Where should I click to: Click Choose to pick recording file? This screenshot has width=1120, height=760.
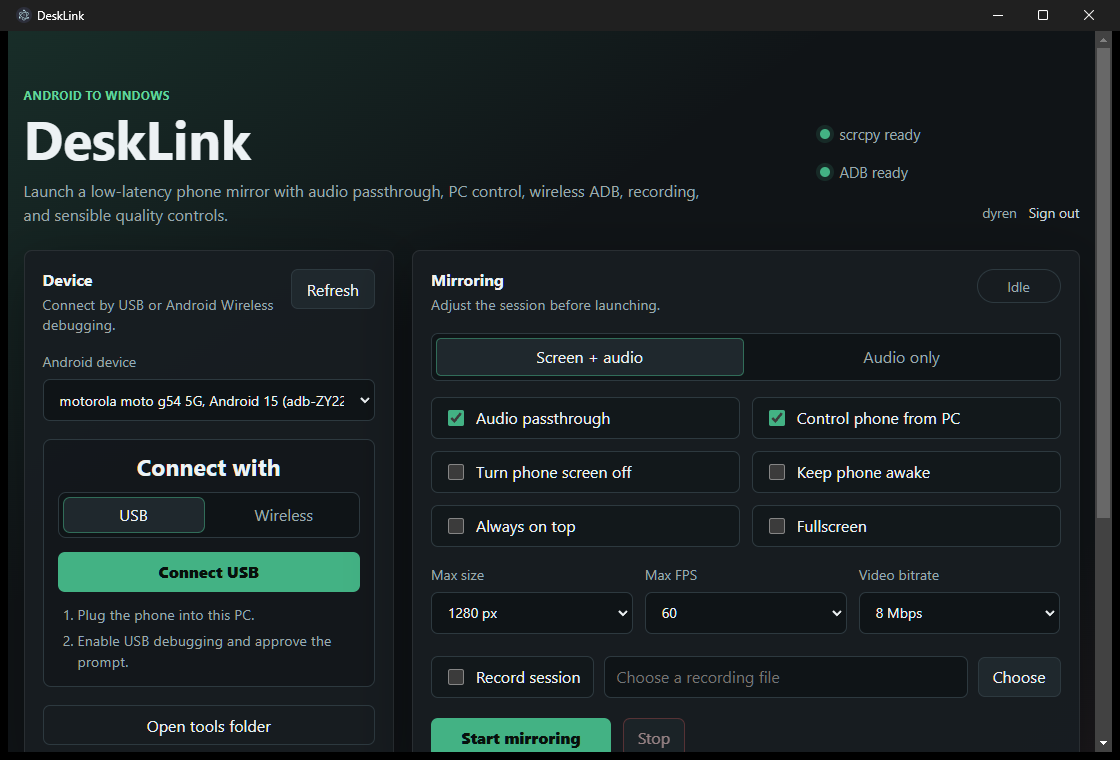(x=1019, y=677)
